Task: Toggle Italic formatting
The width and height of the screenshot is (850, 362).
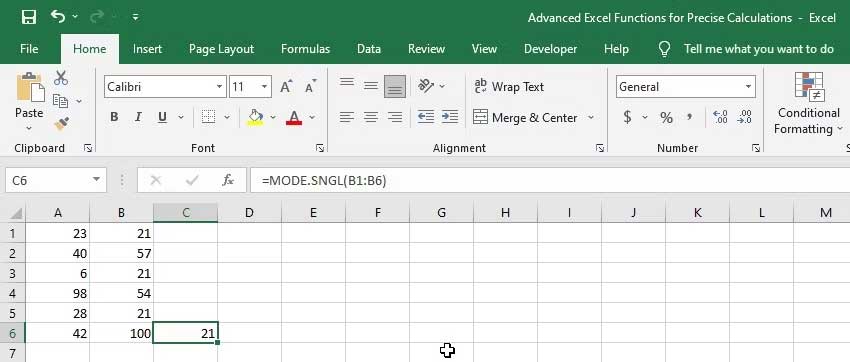Action: (138, 117)
